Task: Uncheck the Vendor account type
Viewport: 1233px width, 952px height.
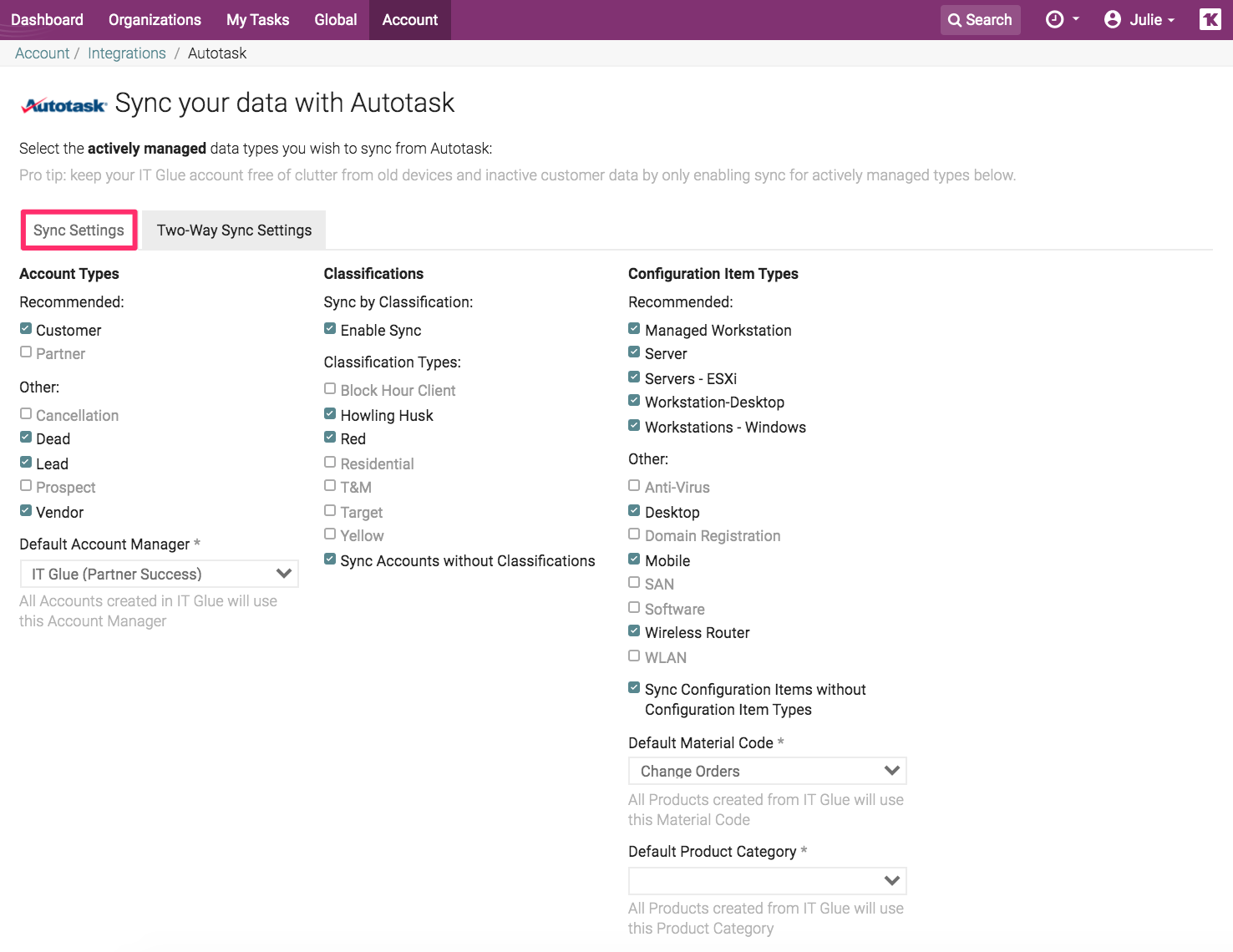Action: pos(26,511)
